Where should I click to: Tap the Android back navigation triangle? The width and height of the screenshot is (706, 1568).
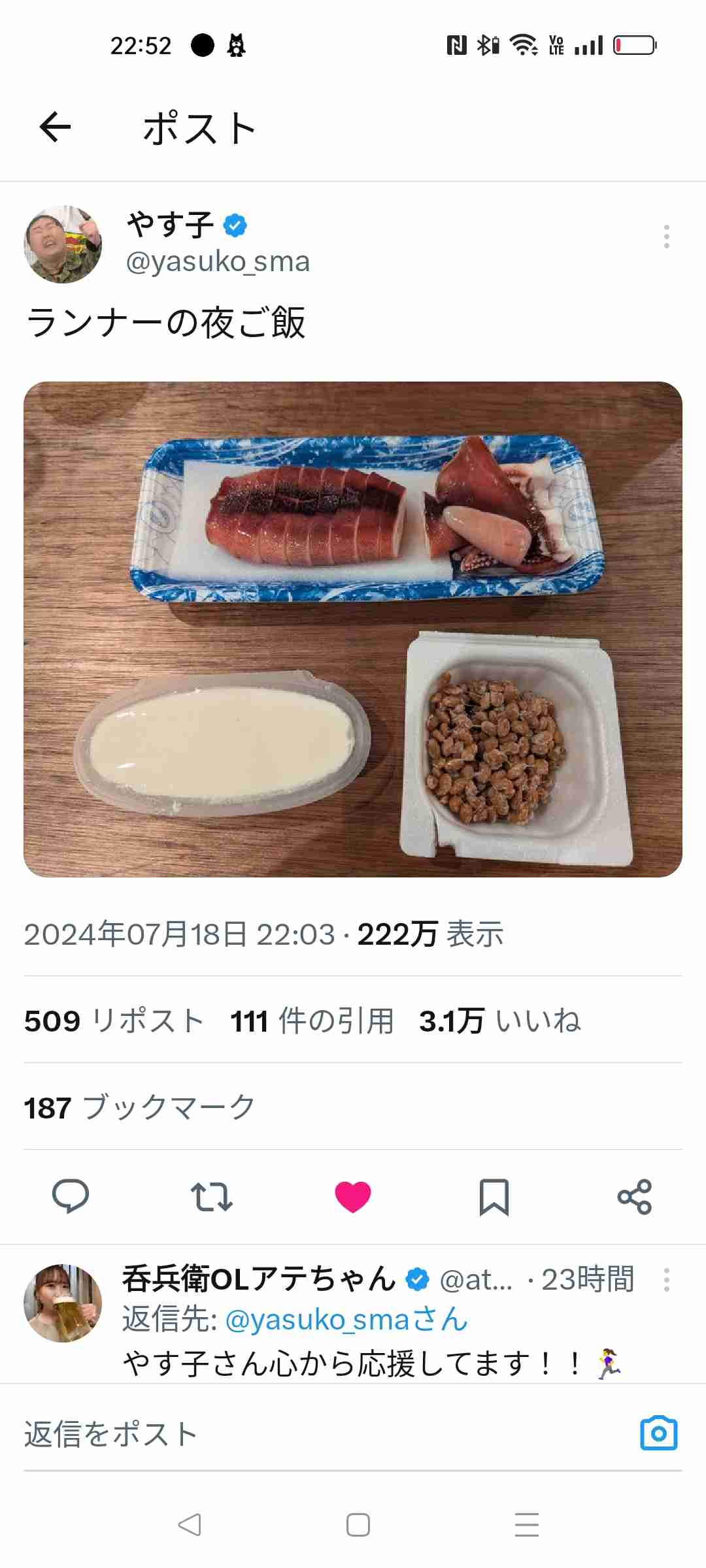click(190, 1525)
